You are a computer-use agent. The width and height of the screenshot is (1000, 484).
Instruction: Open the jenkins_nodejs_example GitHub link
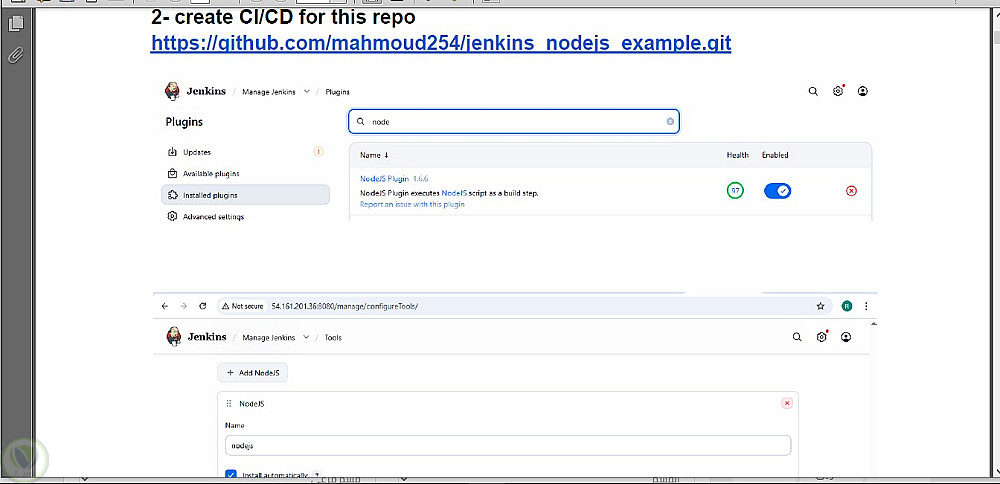point(441,43)
